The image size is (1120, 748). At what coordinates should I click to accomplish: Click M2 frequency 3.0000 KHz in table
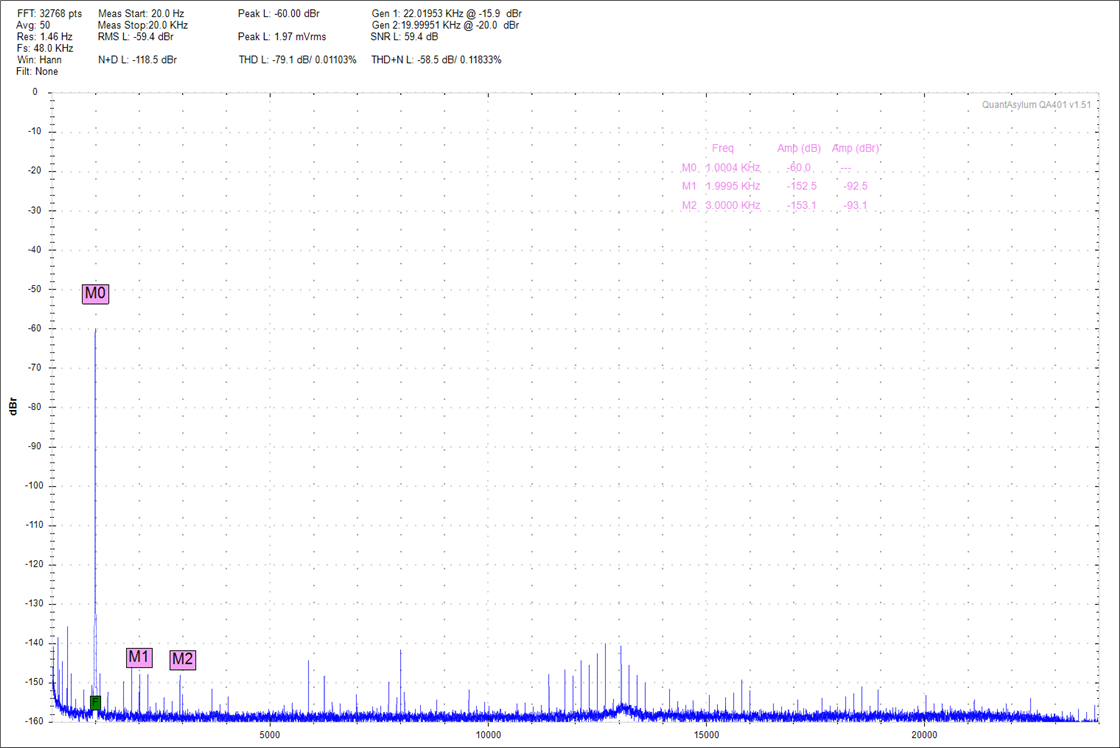(733, 205)
